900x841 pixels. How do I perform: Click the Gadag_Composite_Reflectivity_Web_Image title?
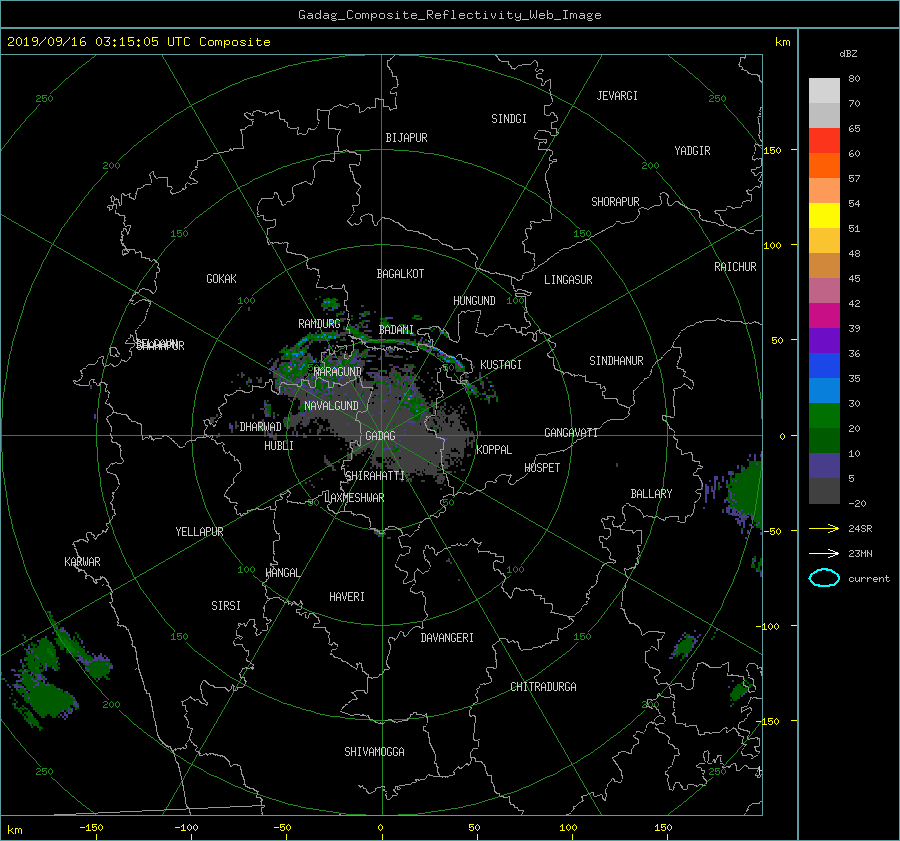point(449,15)
